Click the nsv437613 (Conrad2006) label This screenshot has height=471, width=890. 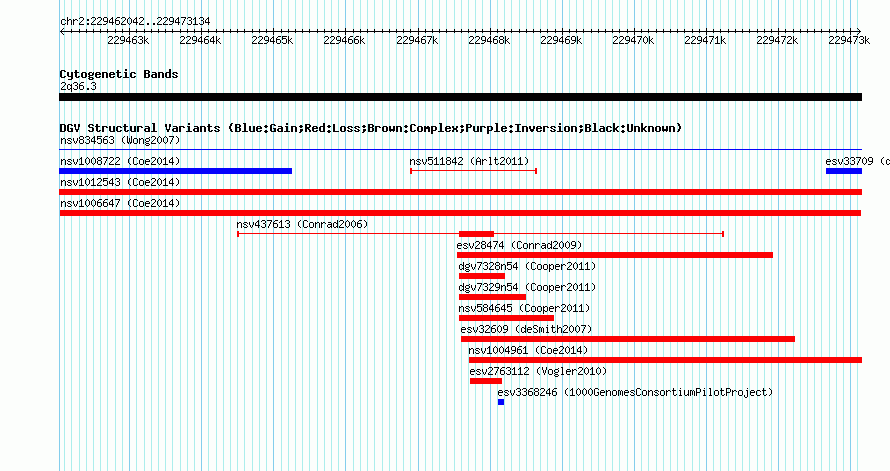coord(302,224)
